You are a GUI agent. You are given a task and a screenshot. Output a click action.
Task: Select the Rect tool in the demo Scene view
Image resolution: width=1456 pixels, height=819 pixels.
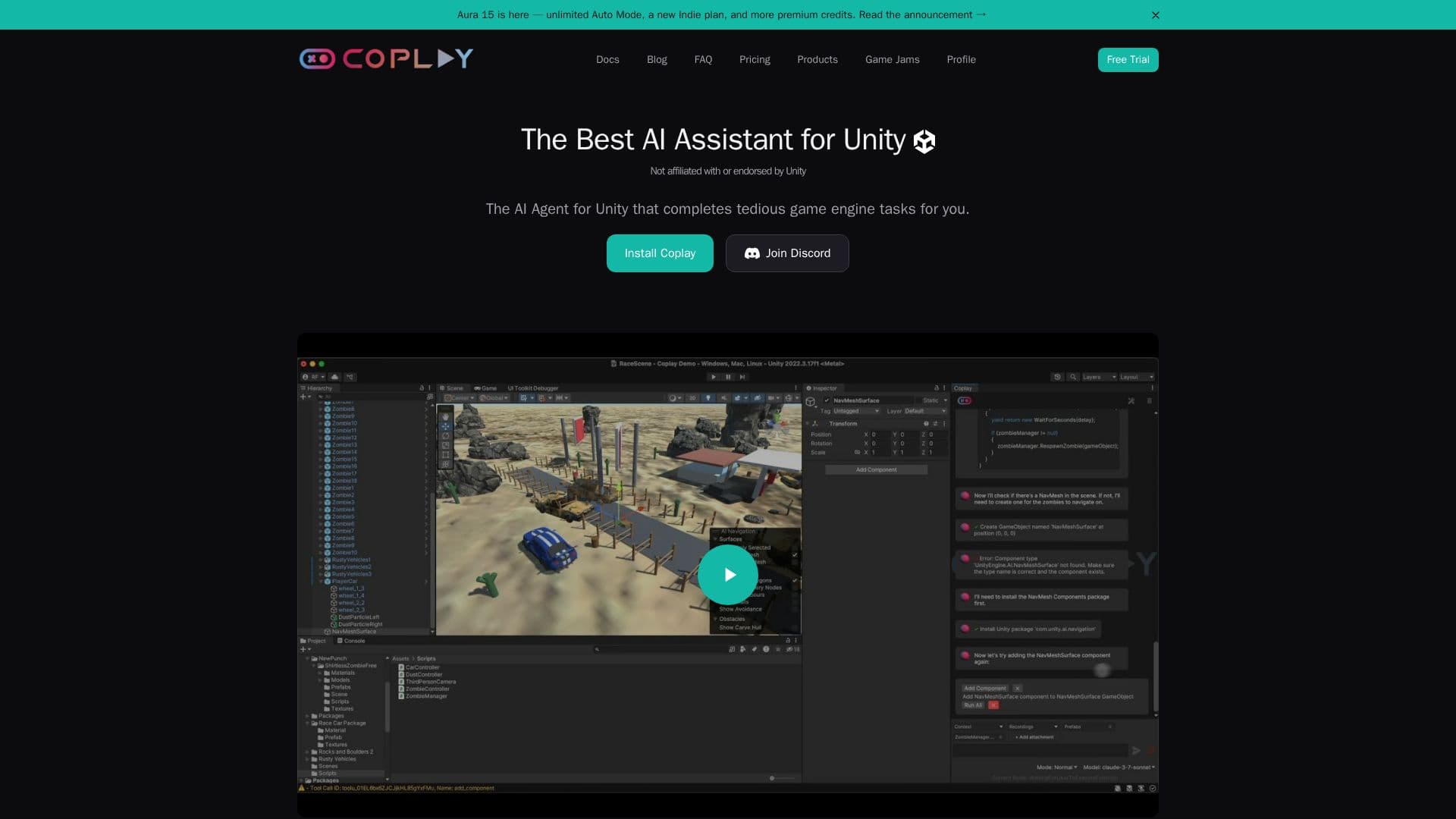(445, 455)
